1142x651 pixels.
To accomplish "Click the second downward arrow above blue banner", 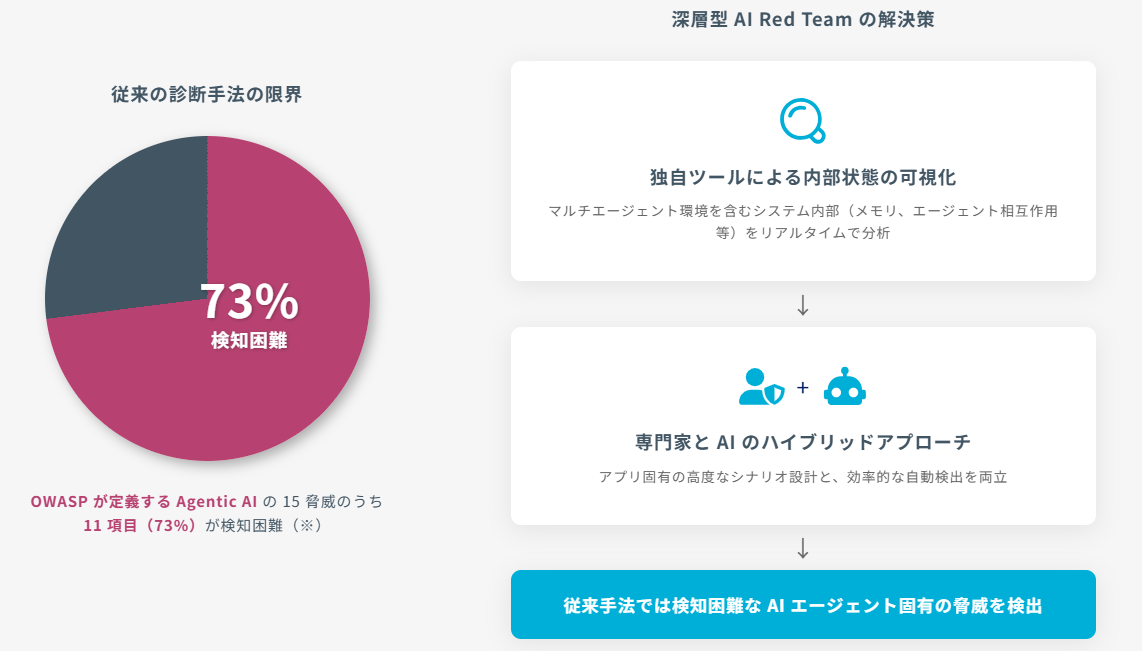I will (x=802, y=548).
